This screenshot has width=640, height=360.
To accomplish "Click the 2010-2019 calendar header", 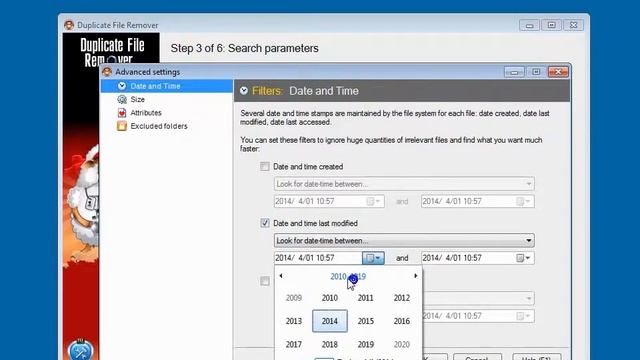I will point(348,276).
